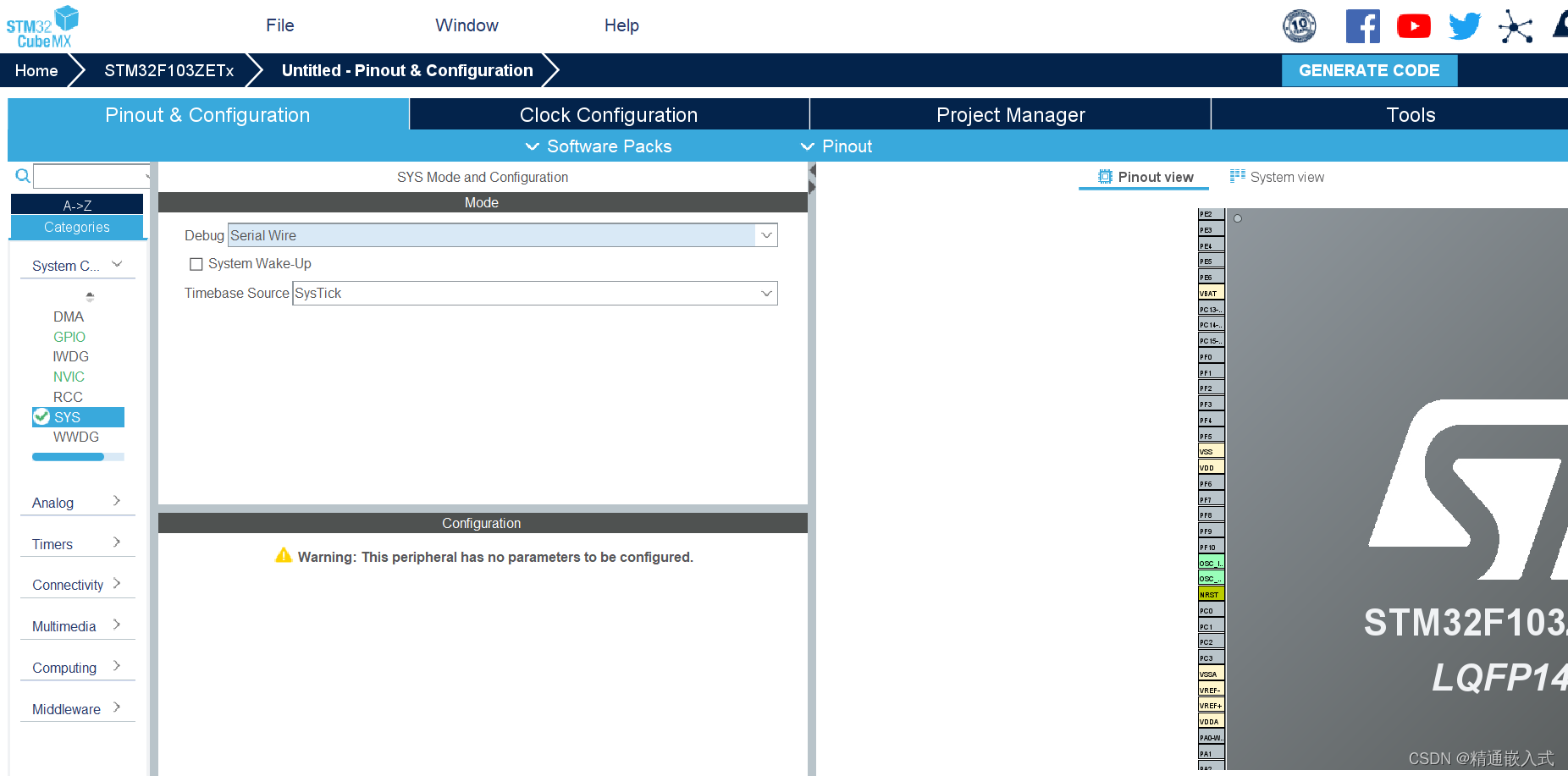This screenshot has height=776, width=1568.
Task: Open the Help menu
Action: pos(621,25)
